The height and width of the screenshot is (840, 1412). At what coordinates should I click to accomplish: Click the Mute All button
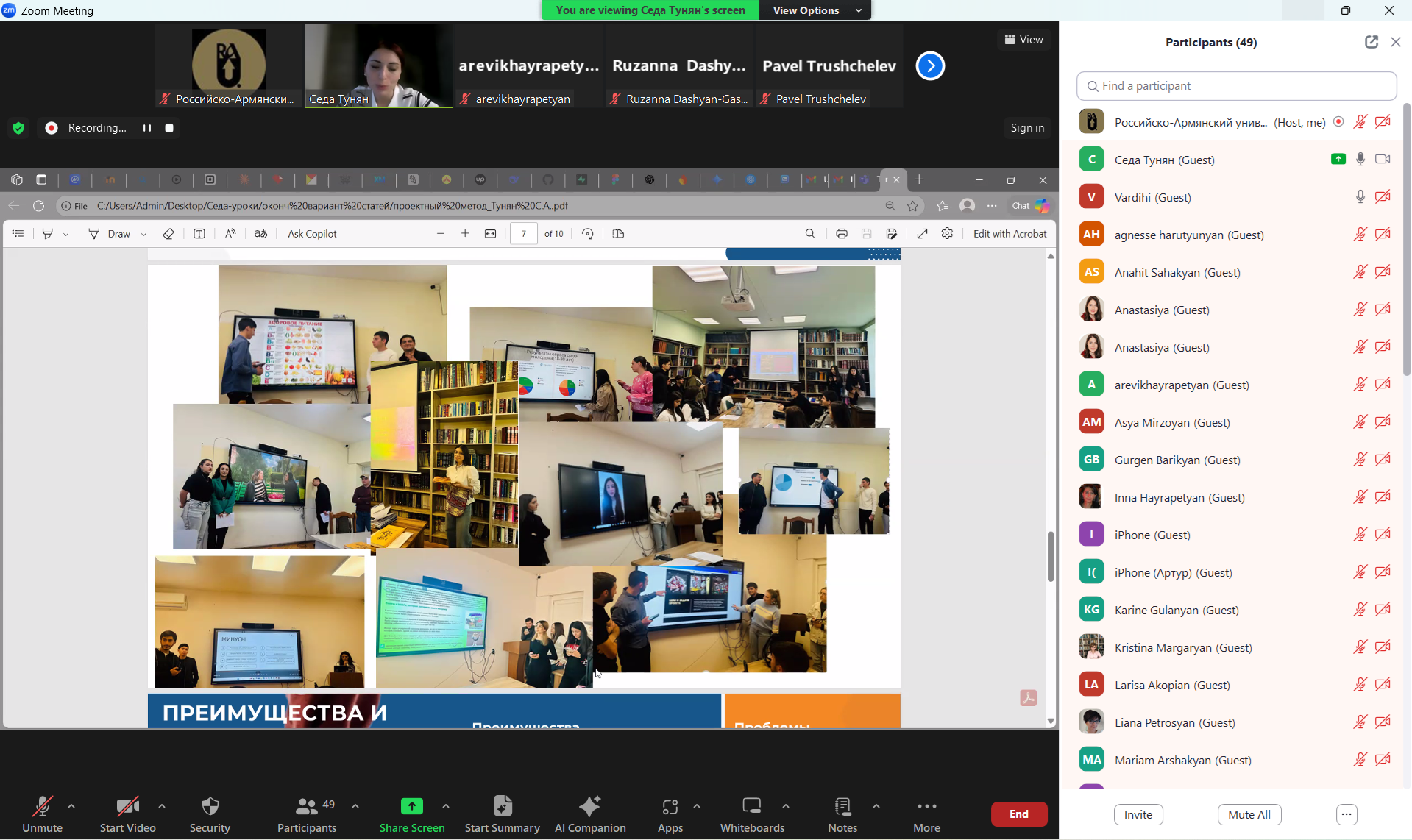click(x=1249, y=814)
